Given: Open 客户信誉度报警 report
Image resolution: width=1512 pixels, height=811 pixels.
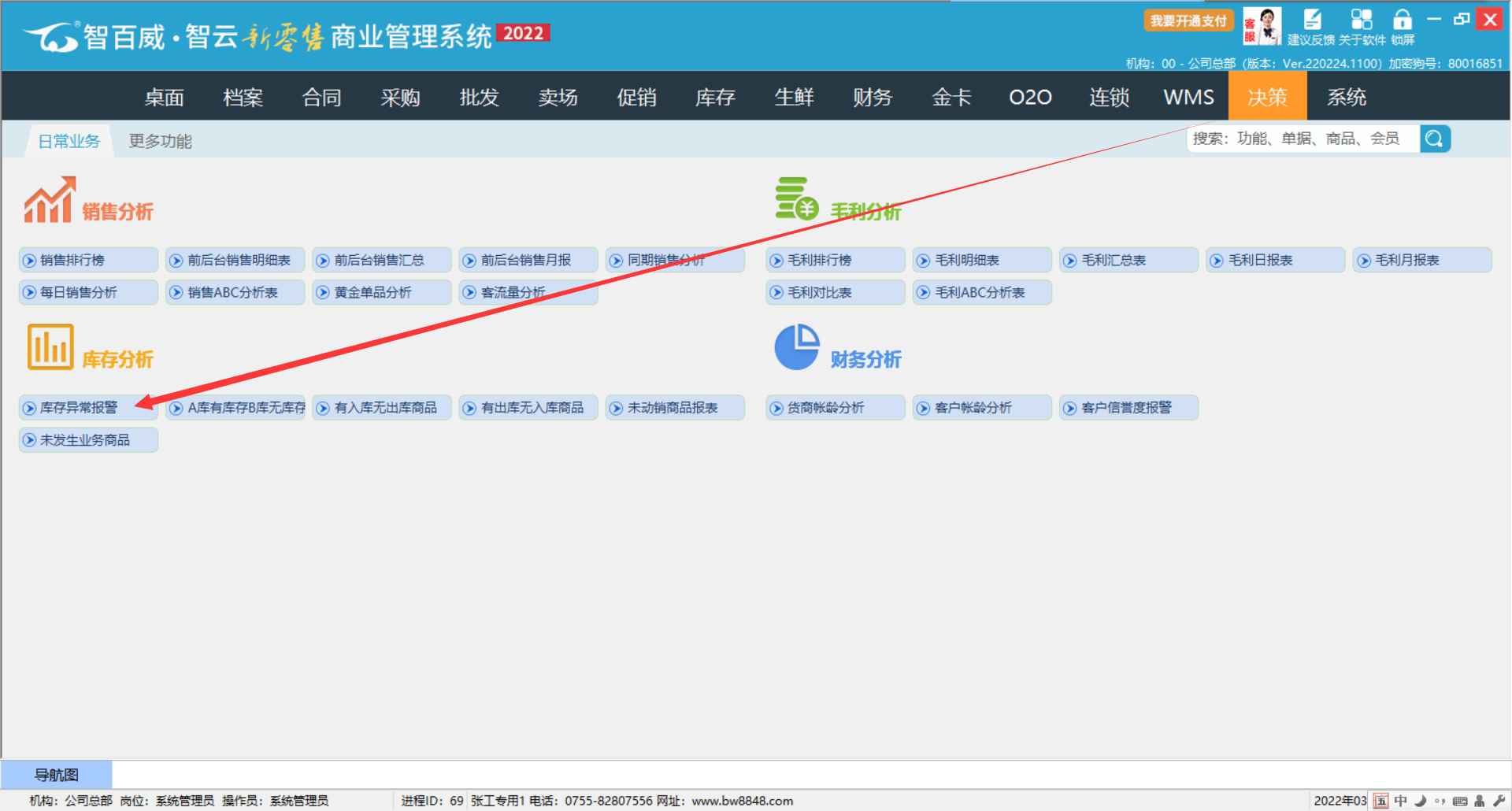Looking at the screenshot, I should coord(1128,408).
